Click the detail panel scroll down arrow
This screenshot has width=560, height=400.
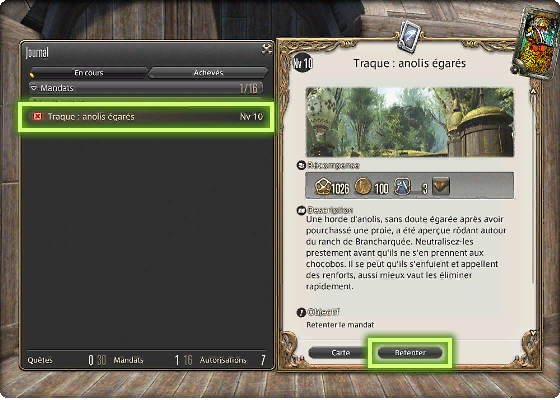pyautogui.click(x=533, y=333)
